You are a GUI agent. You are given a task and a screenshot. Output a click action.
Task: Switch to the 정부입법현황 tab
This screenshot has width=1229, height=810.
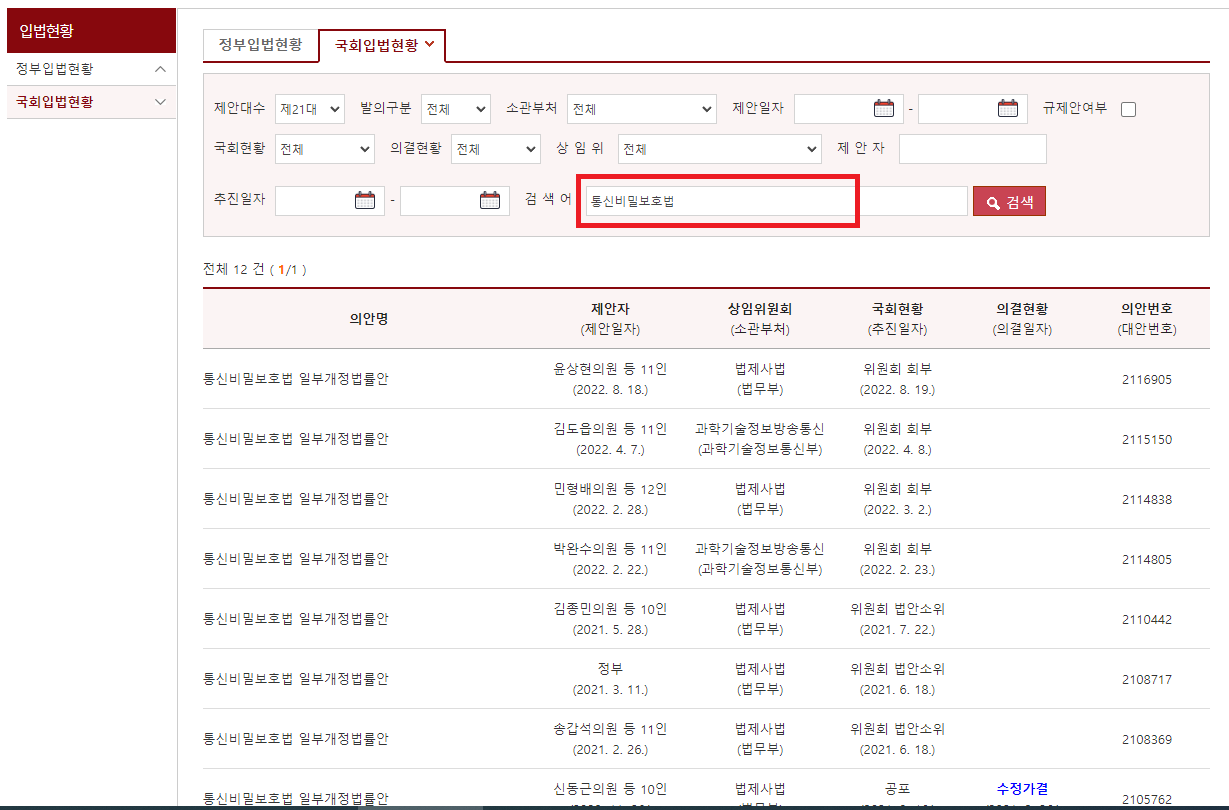260,45
